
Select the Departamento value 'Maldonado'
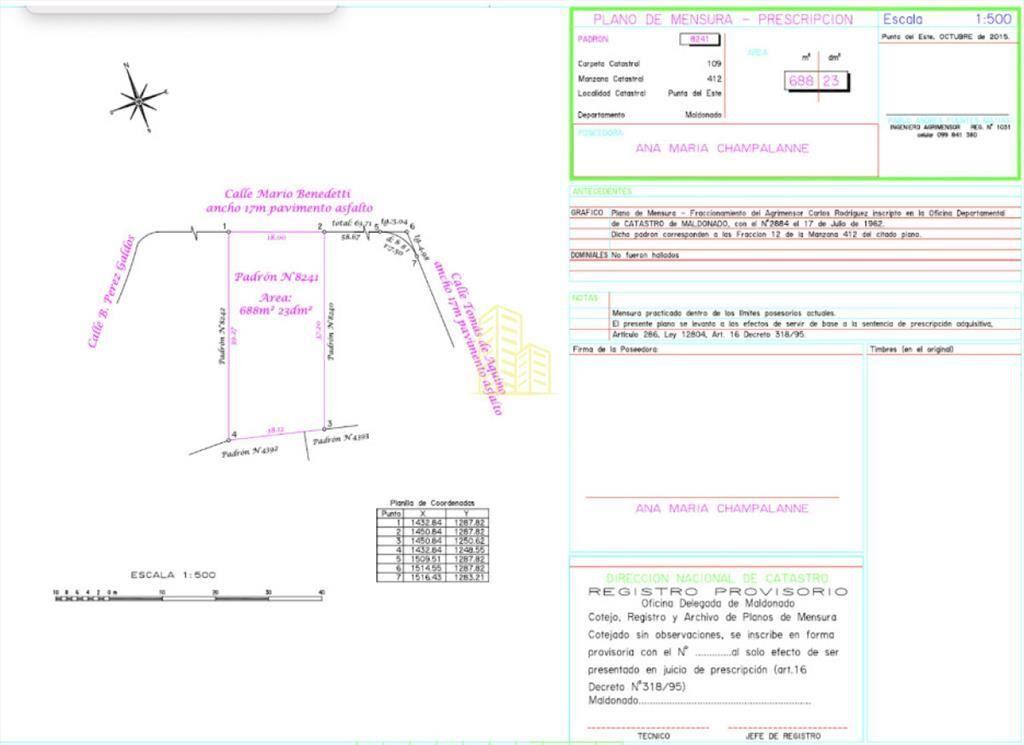[703, 115]
